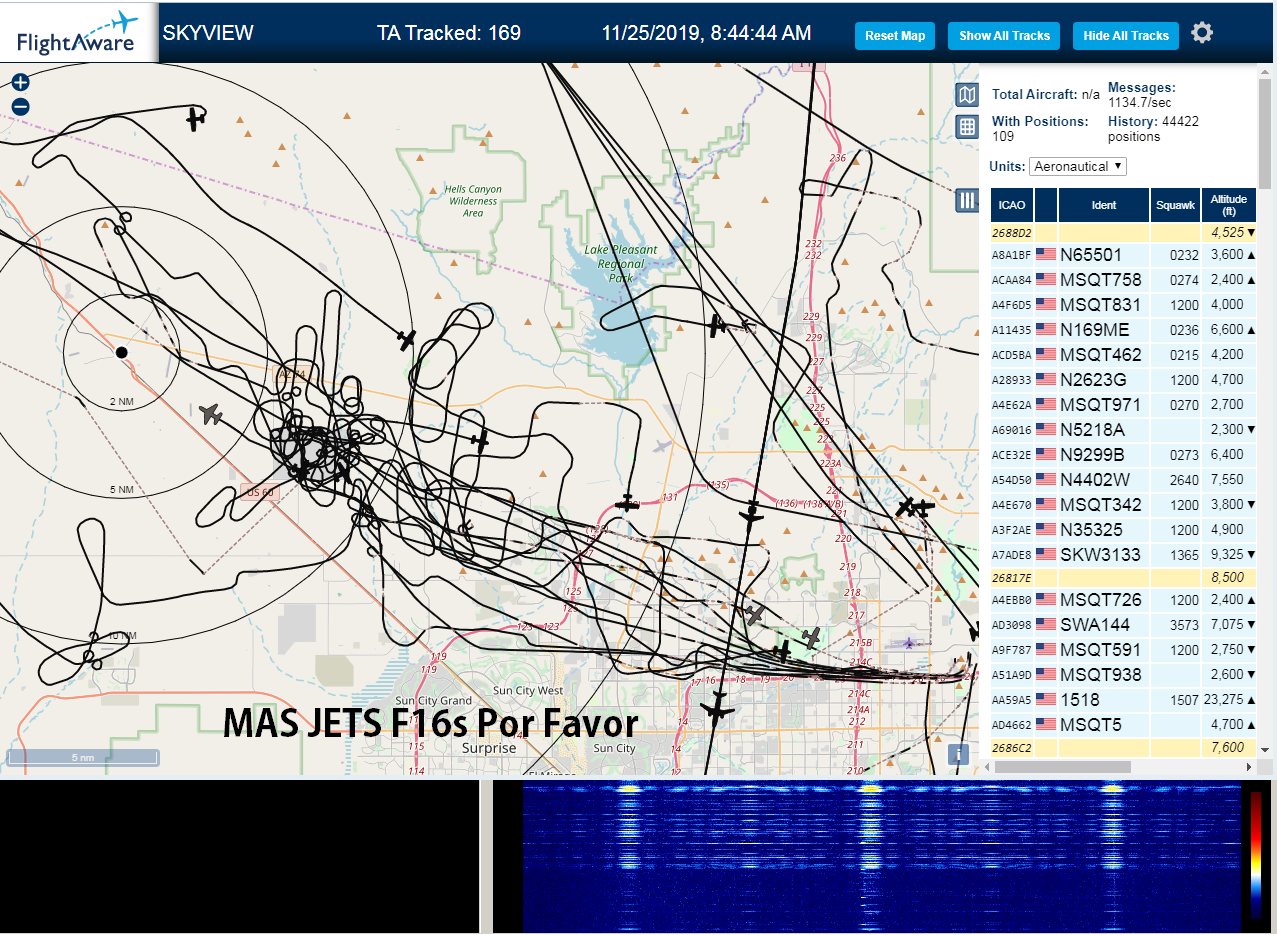Select aircraft row MSQT462
The width and height of the screenshot is (1277, 935).
click(x=1123, y=354)
